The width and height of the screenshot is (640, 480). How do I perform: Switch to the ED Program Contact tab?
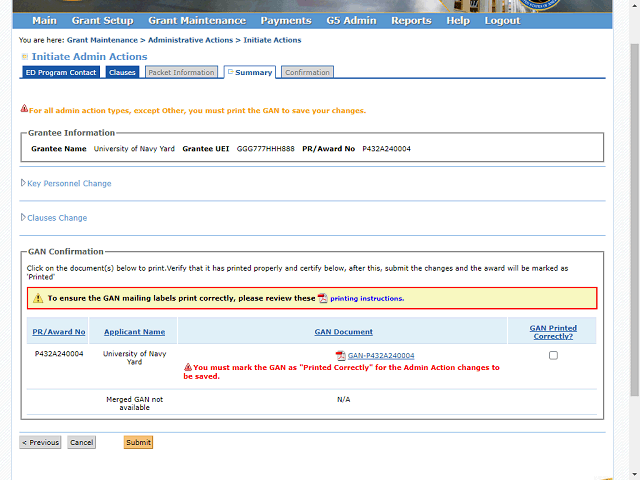61,72
